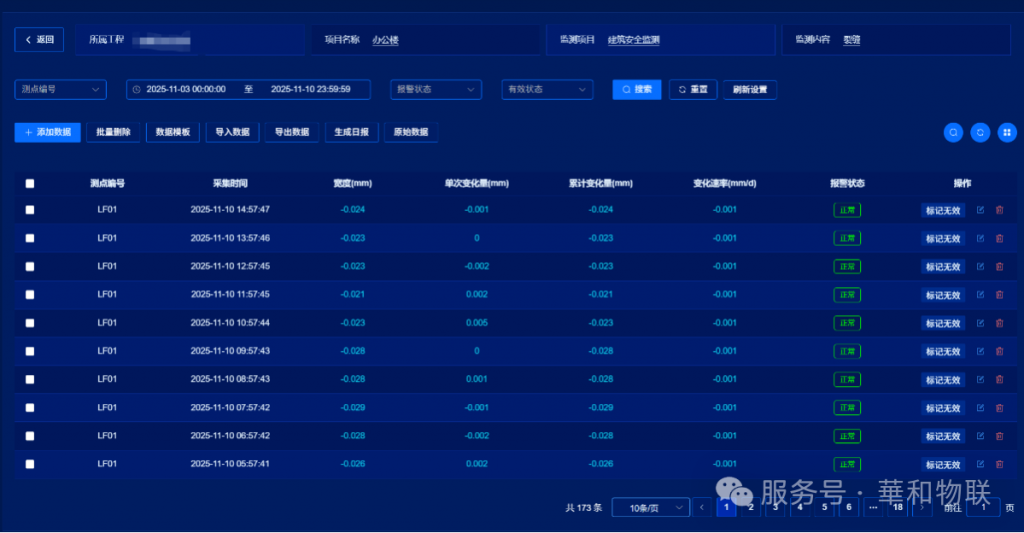The width and height of the screenshot is (1024, 533).
Task: Click the 生成日报 generate daily report button
Action: tap(351, 133)
